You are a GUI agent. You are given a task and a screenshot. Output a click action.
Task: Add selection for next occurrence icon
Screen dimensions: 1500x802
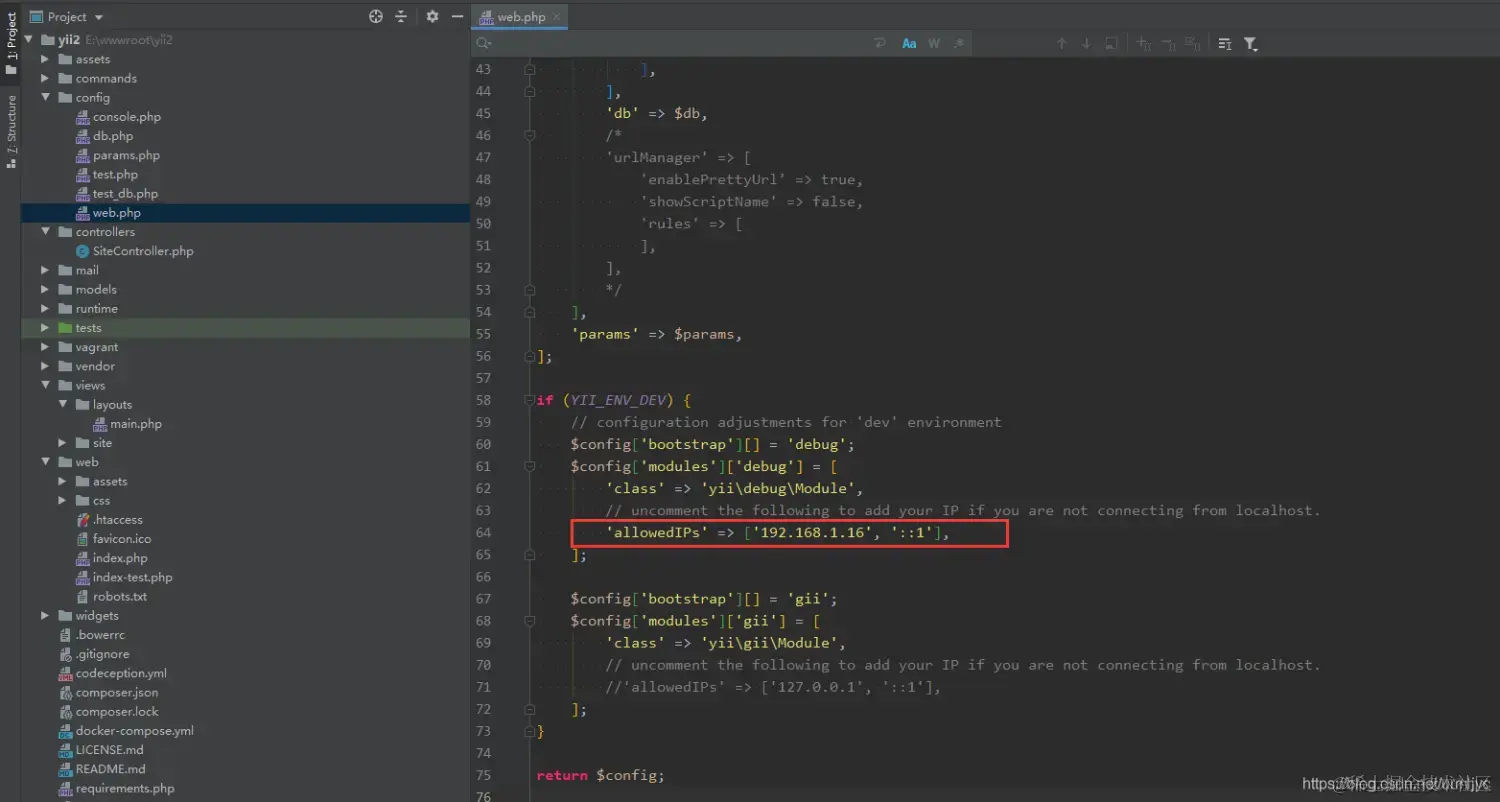click(x=1144, y=43)
